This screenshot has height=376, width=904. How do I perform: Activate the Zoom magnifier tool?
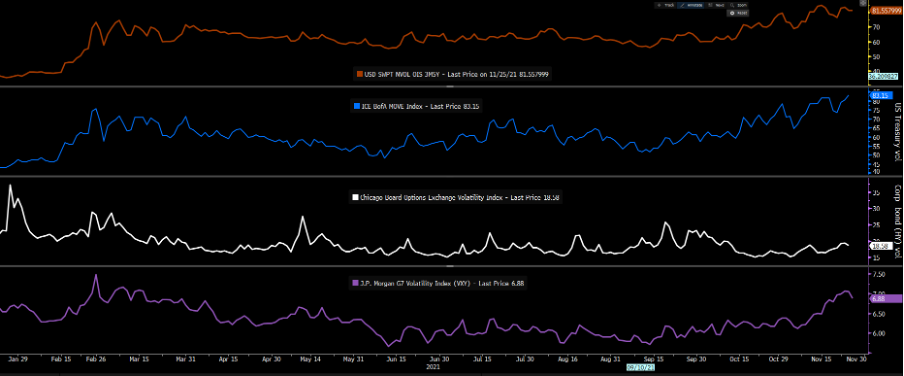[x=737, y=5]
